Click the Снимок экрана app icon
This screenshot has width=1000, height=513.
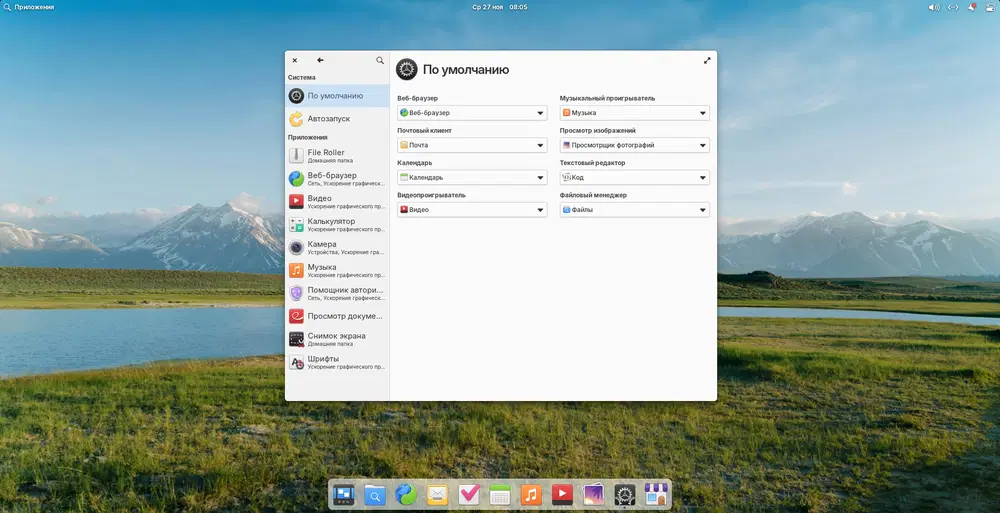tap(296, 339)
